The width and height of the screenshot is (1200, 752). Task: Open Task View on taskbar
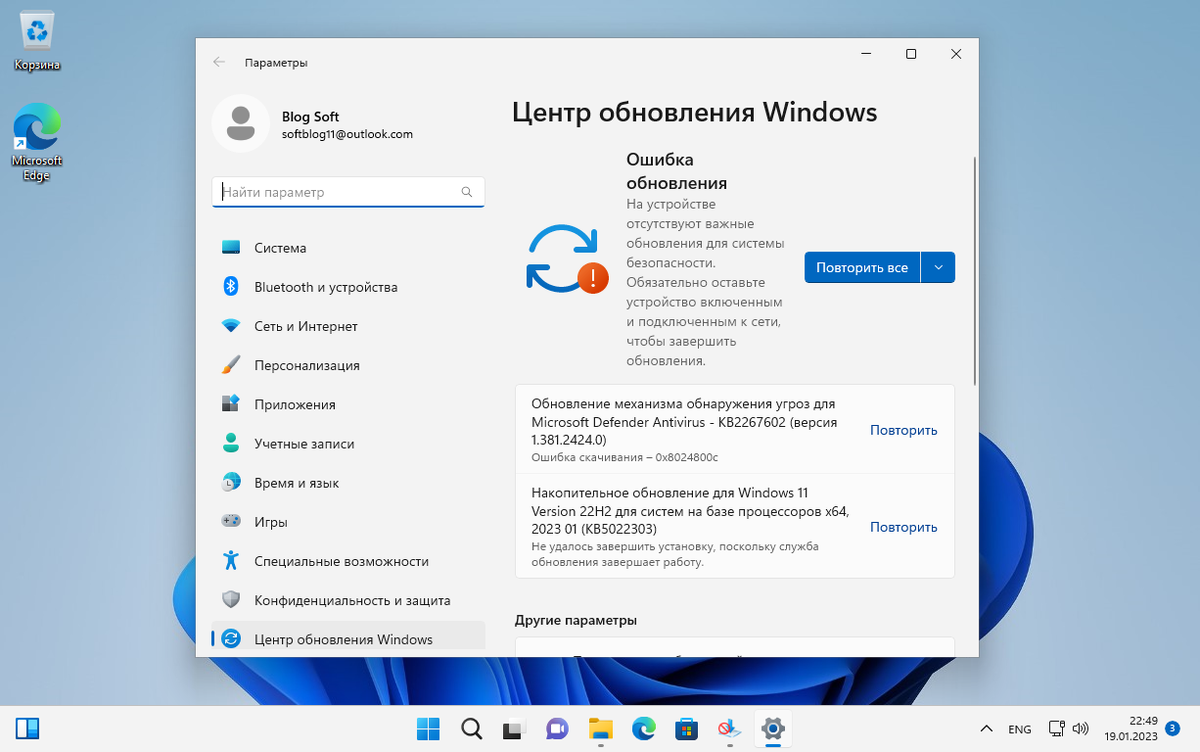tap(514, 728)
